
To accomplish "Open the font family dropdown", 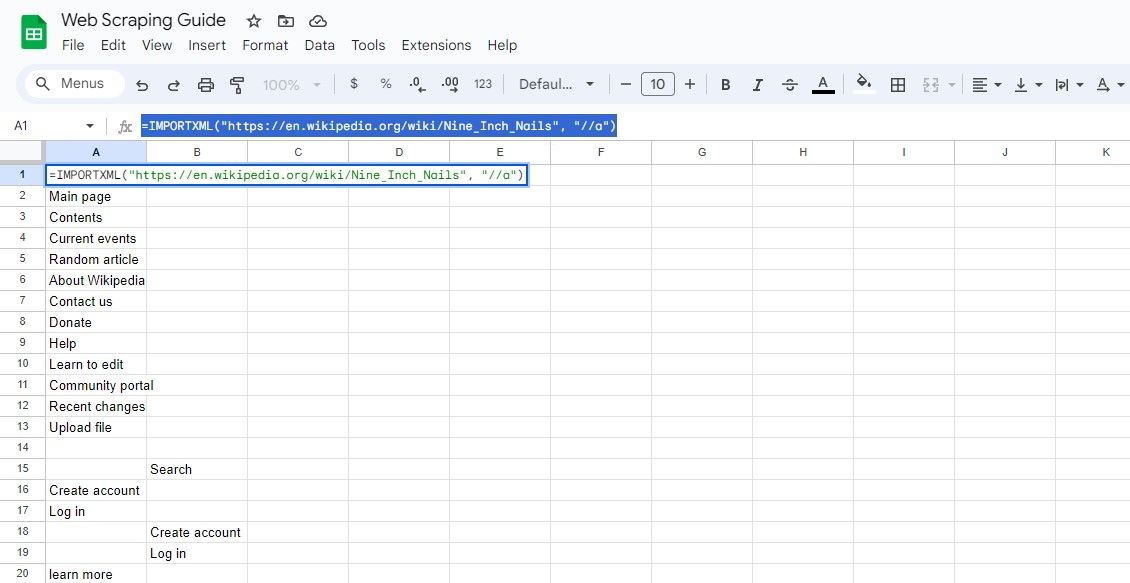I will click(556, 84).
